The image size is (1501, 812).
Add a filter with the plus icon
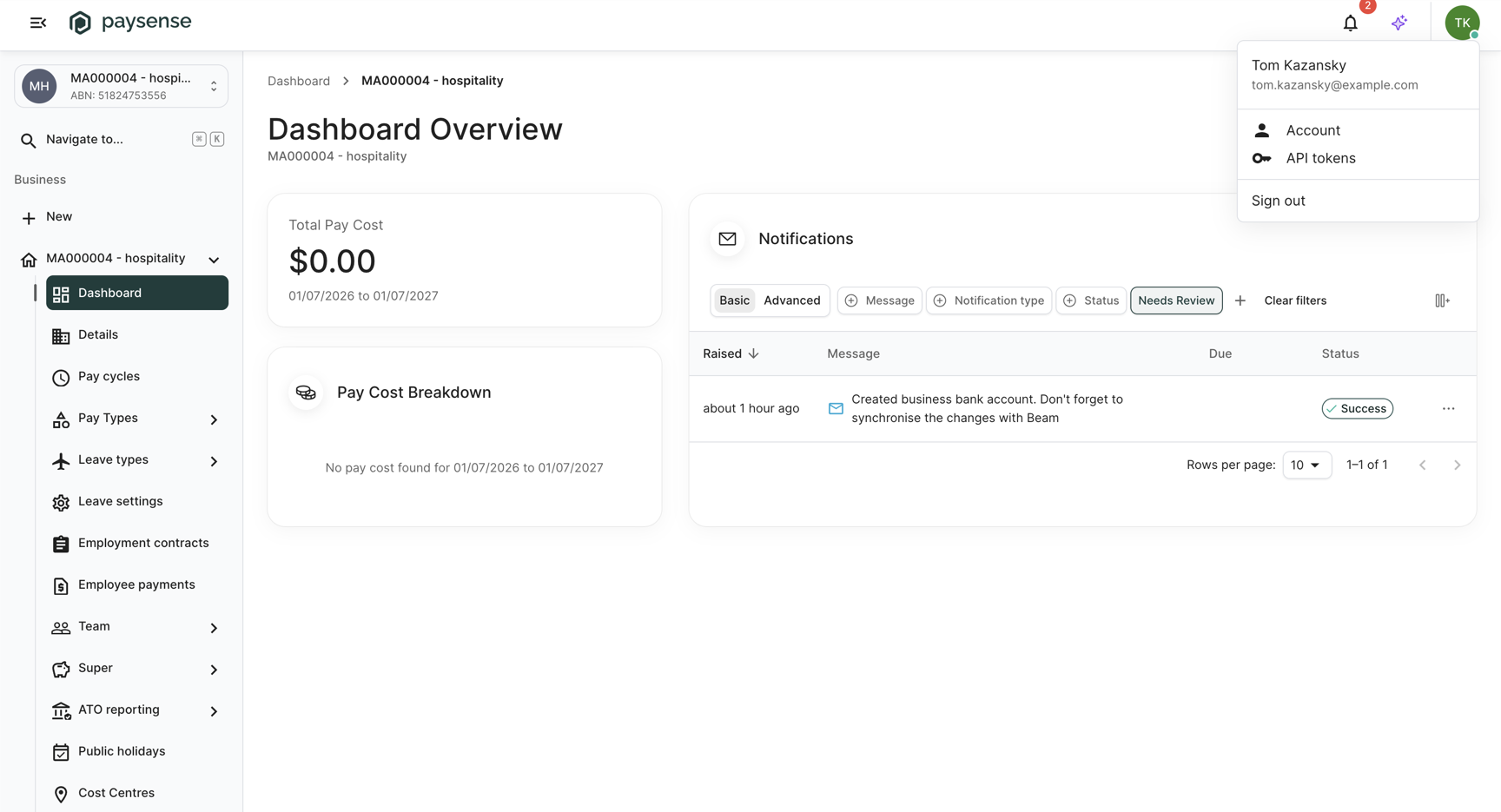tap(1240, 300)
